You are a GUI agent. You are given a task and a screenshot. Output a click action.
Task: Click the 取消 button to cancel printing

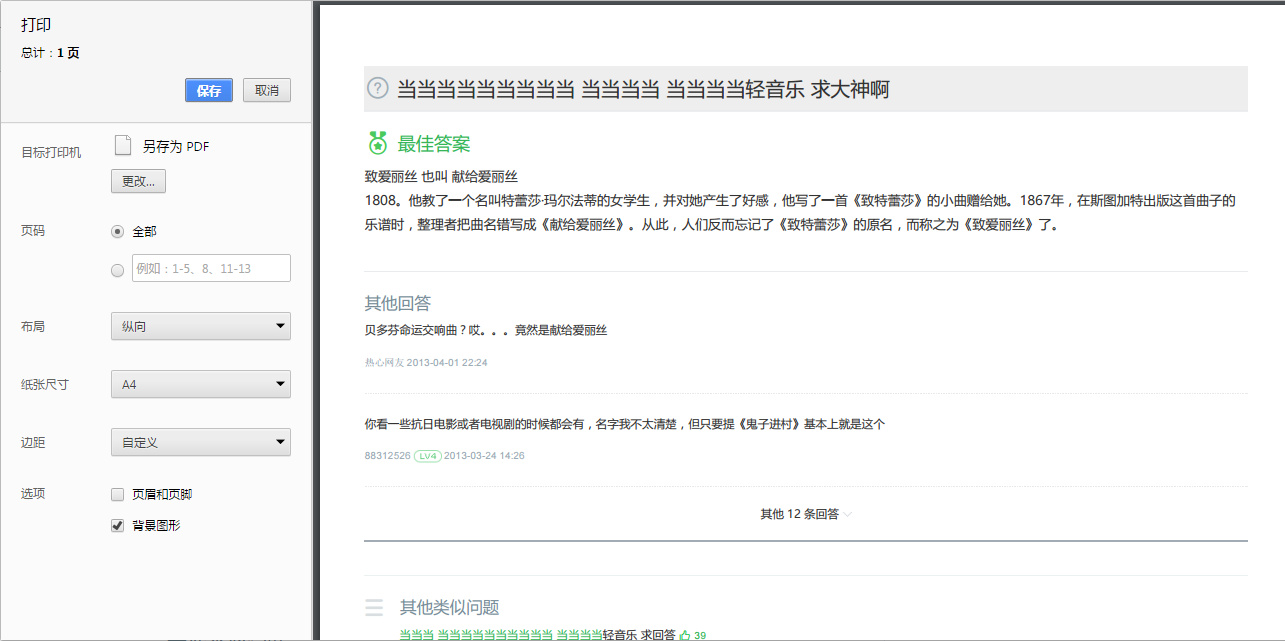(266, 90)
